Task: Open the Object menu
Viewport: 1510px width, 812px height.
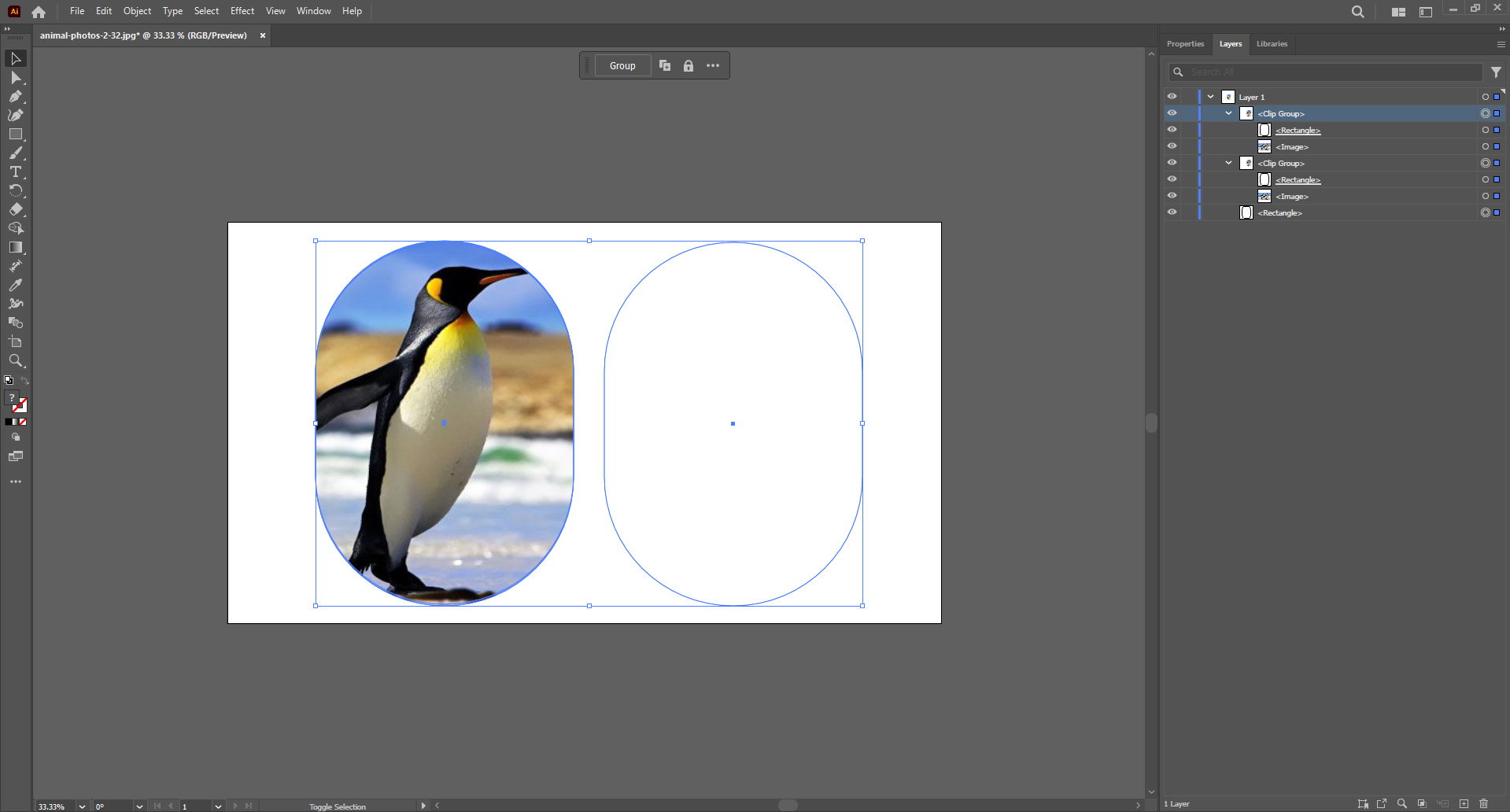Action: click(x=137, y=10)
